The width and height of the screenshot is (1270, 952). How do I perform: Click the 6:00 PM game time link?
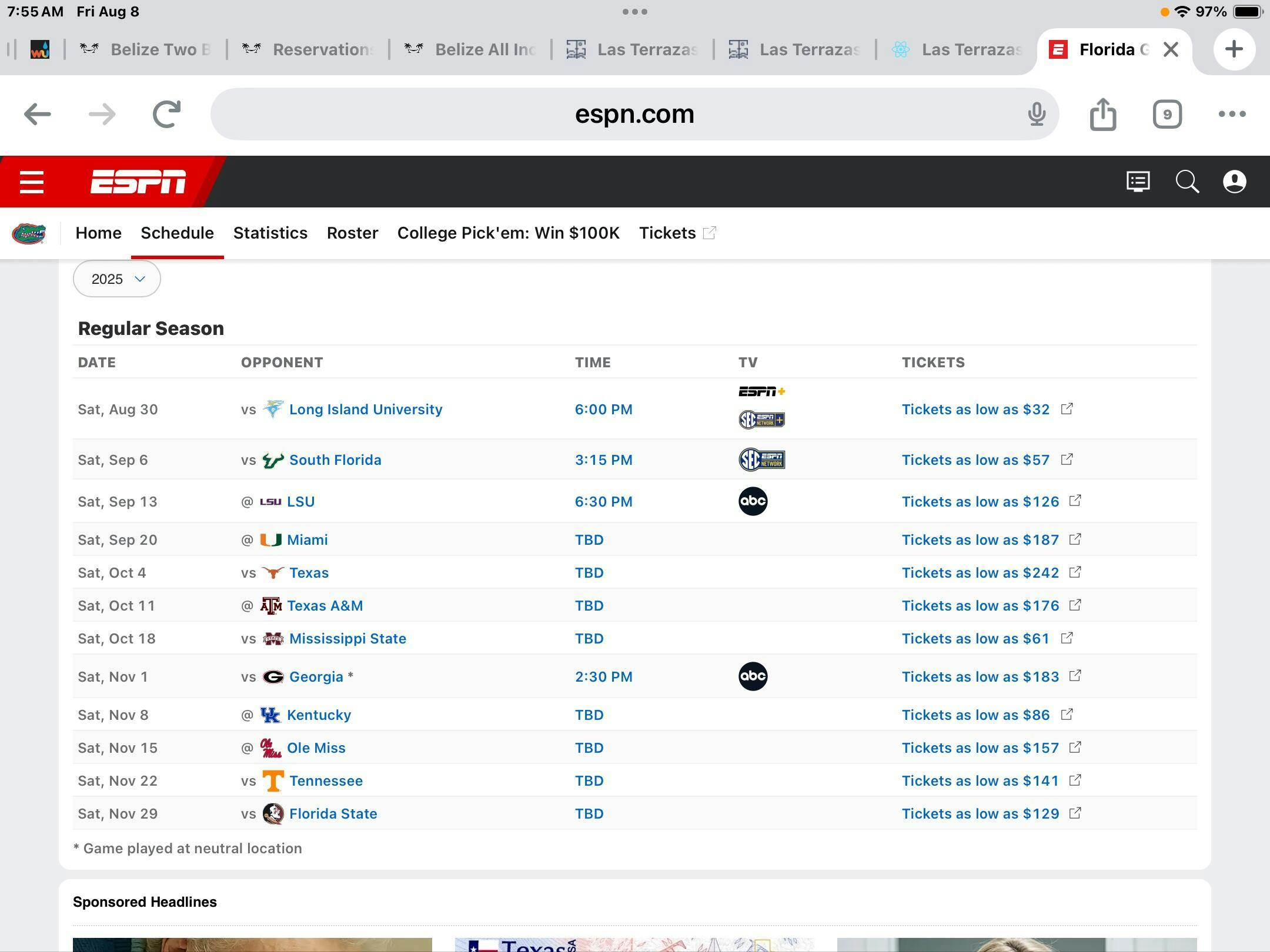coord(603,409)
